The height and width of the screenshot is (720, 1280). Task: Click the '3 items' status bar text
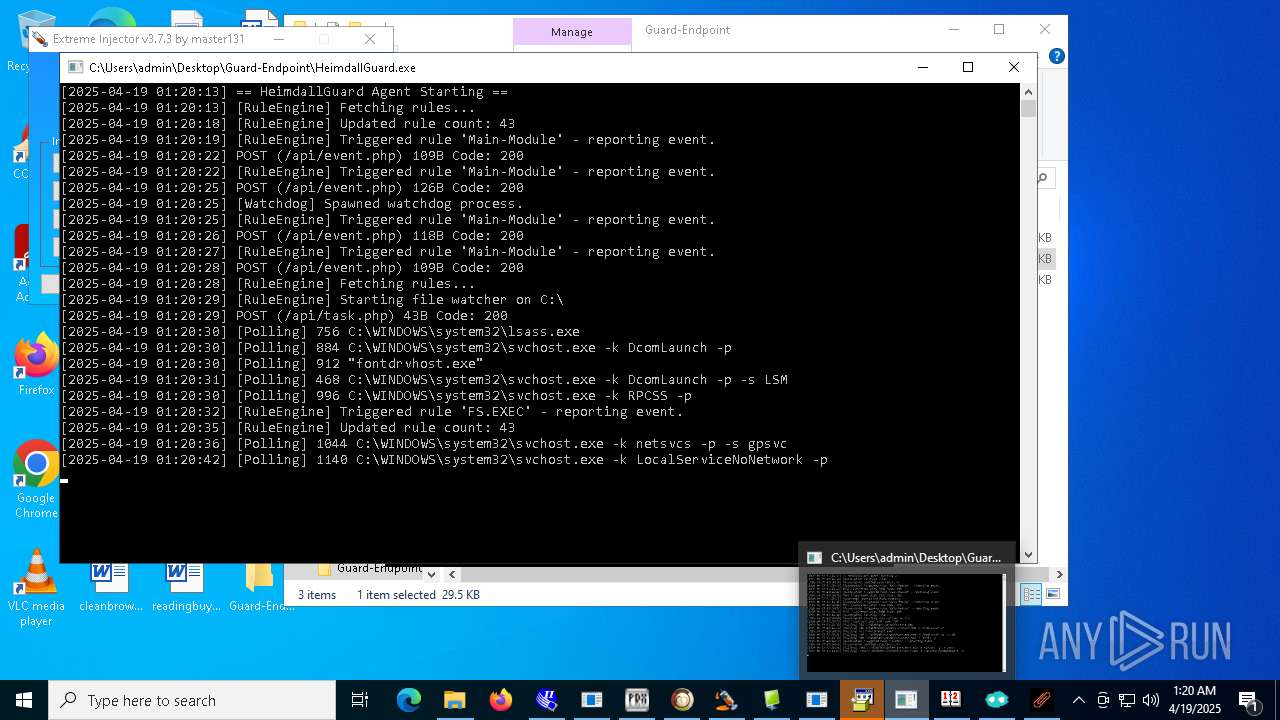point(317,595)
